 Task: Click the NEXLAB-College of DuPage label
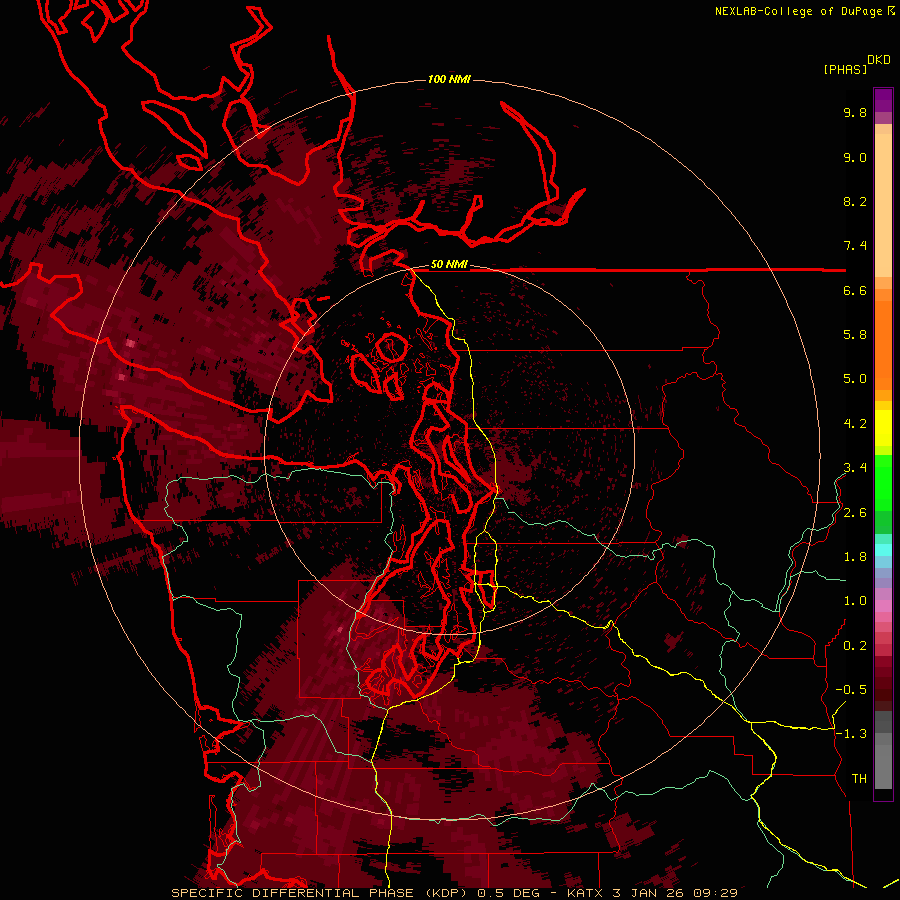pos(798,11)
